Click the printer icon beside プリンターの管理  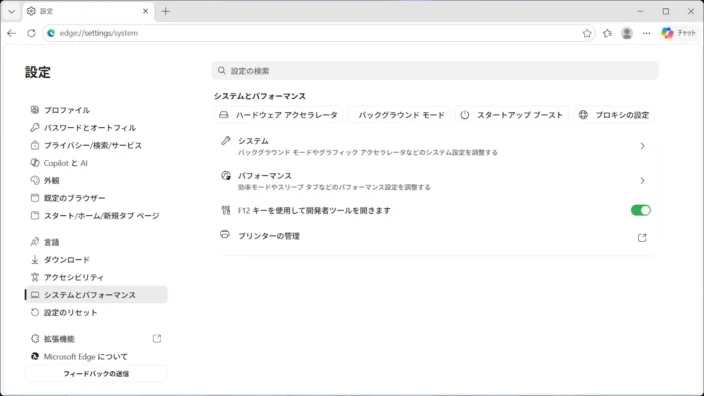click(225, 234)
